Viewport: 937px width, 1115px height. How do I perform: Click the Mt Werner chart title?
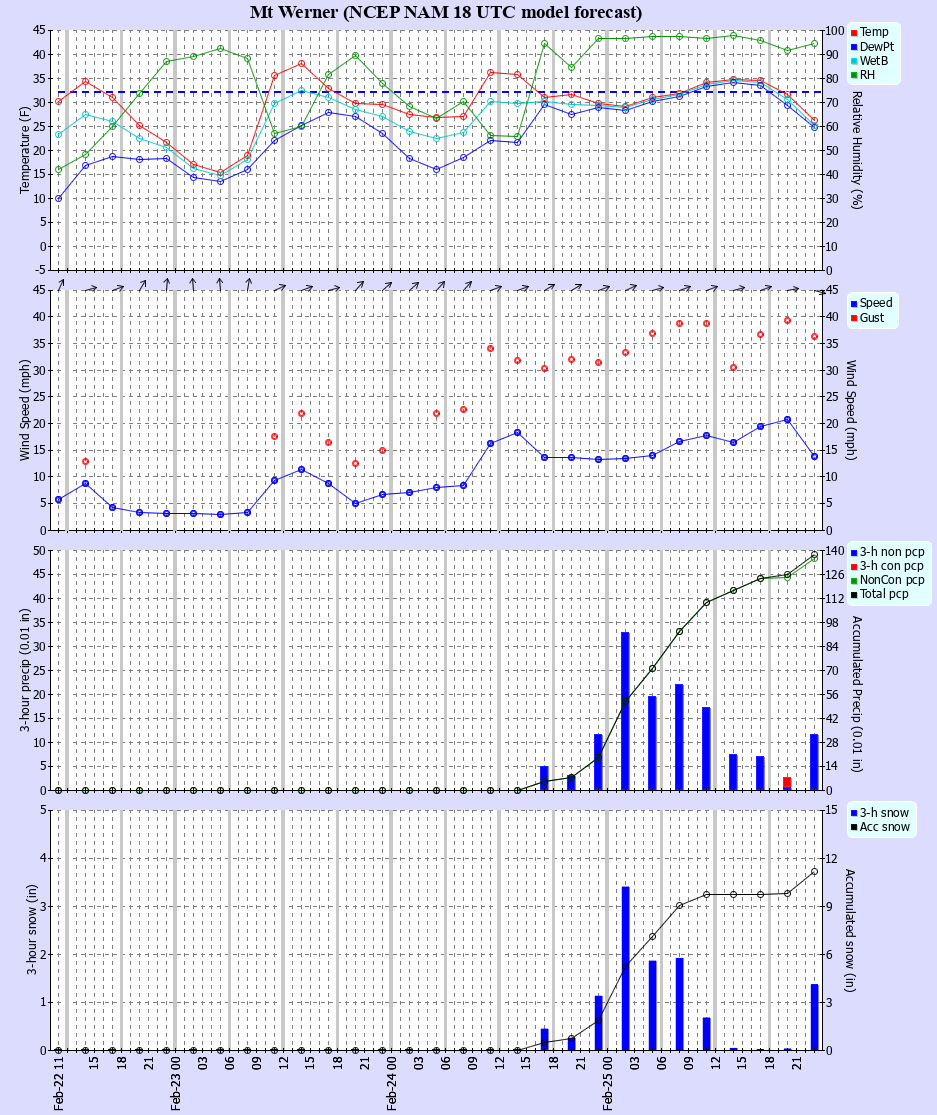coord(446,12)
